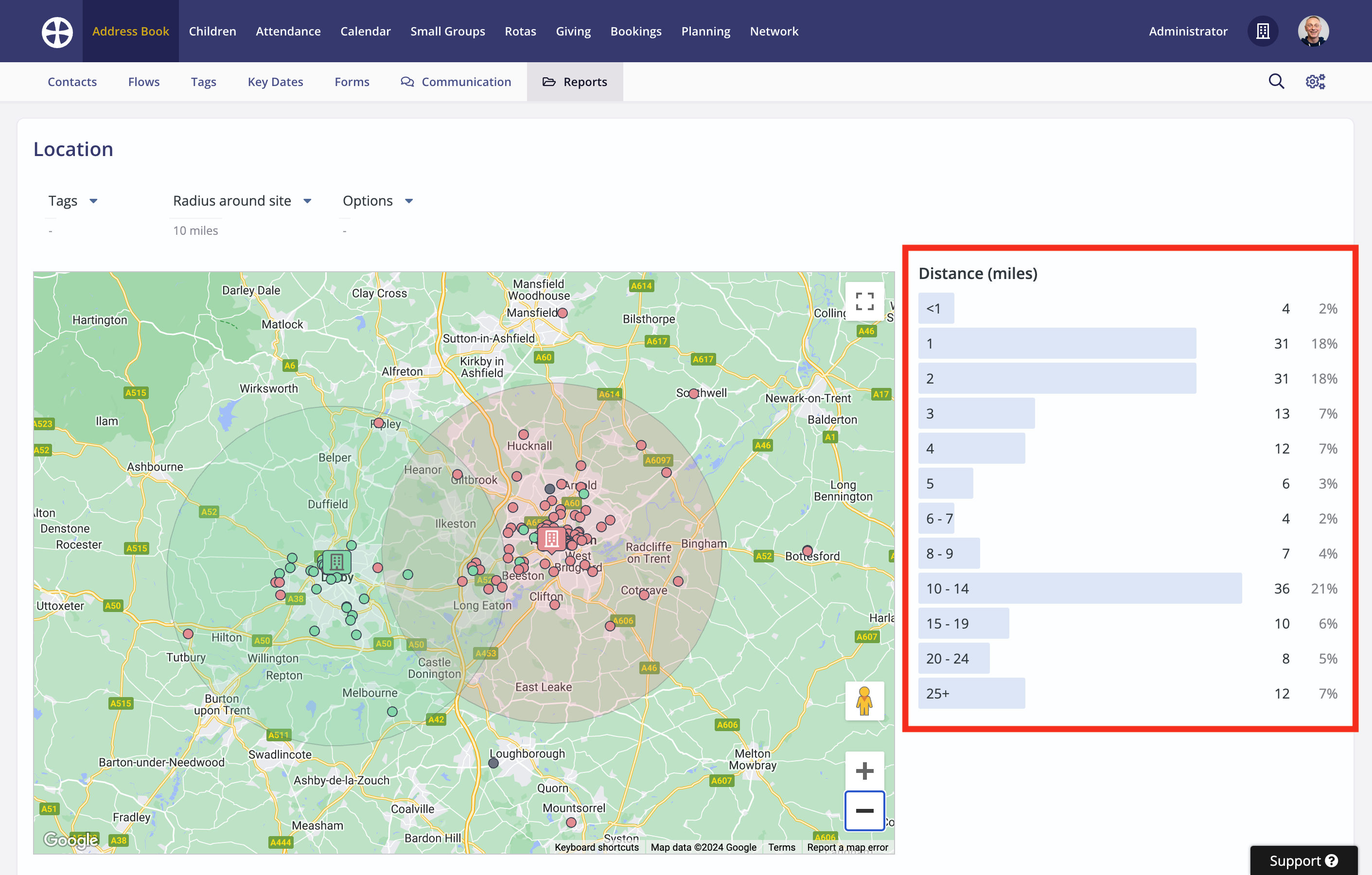Toggle fullscreen map view
1372x875 pixels.
[864, 301]
